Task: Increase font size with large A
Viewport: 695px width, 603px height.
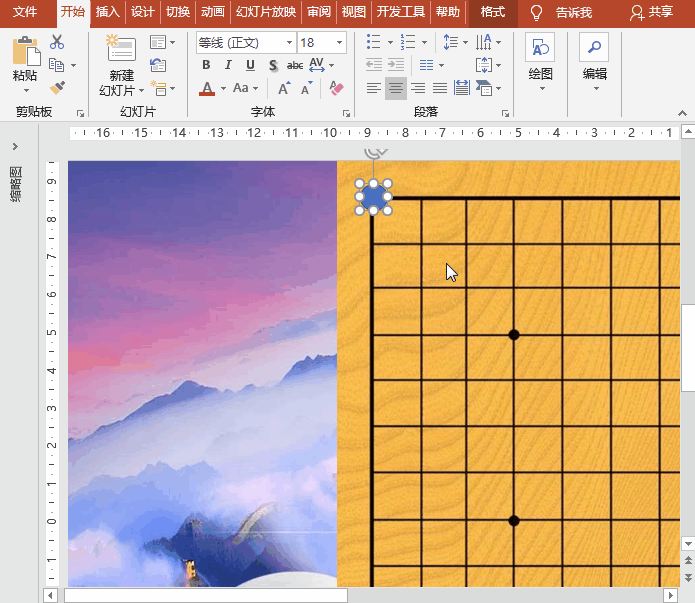Action: pyautogui.click(x=284, y=88)
